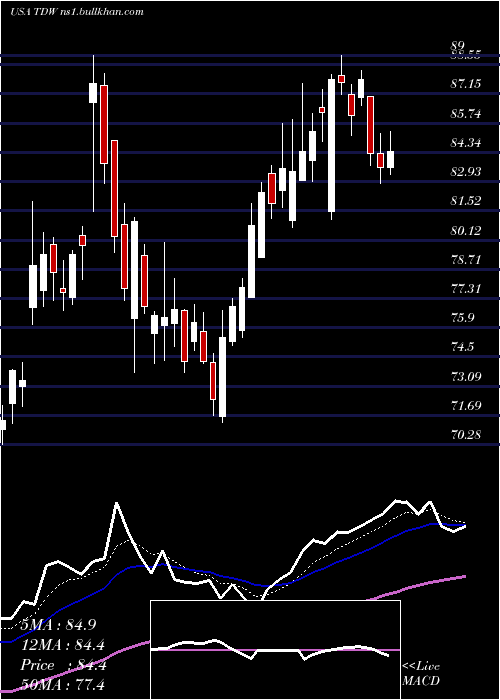Click the 'USA TDW ns1.bullkhan.com' header text
The height and width of the screenshot is (700, 500).
[x=77, y=12]
